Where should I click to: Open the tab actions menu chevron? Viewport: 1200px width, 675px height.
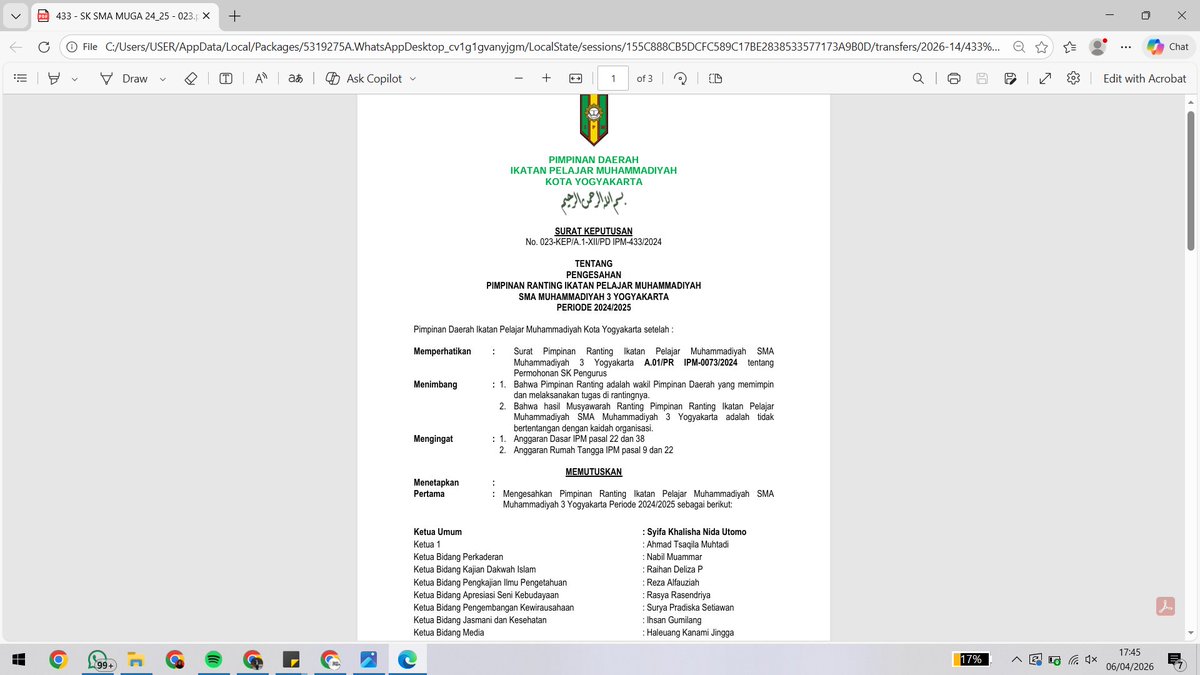pyautogui.click(x=14, y=16)
